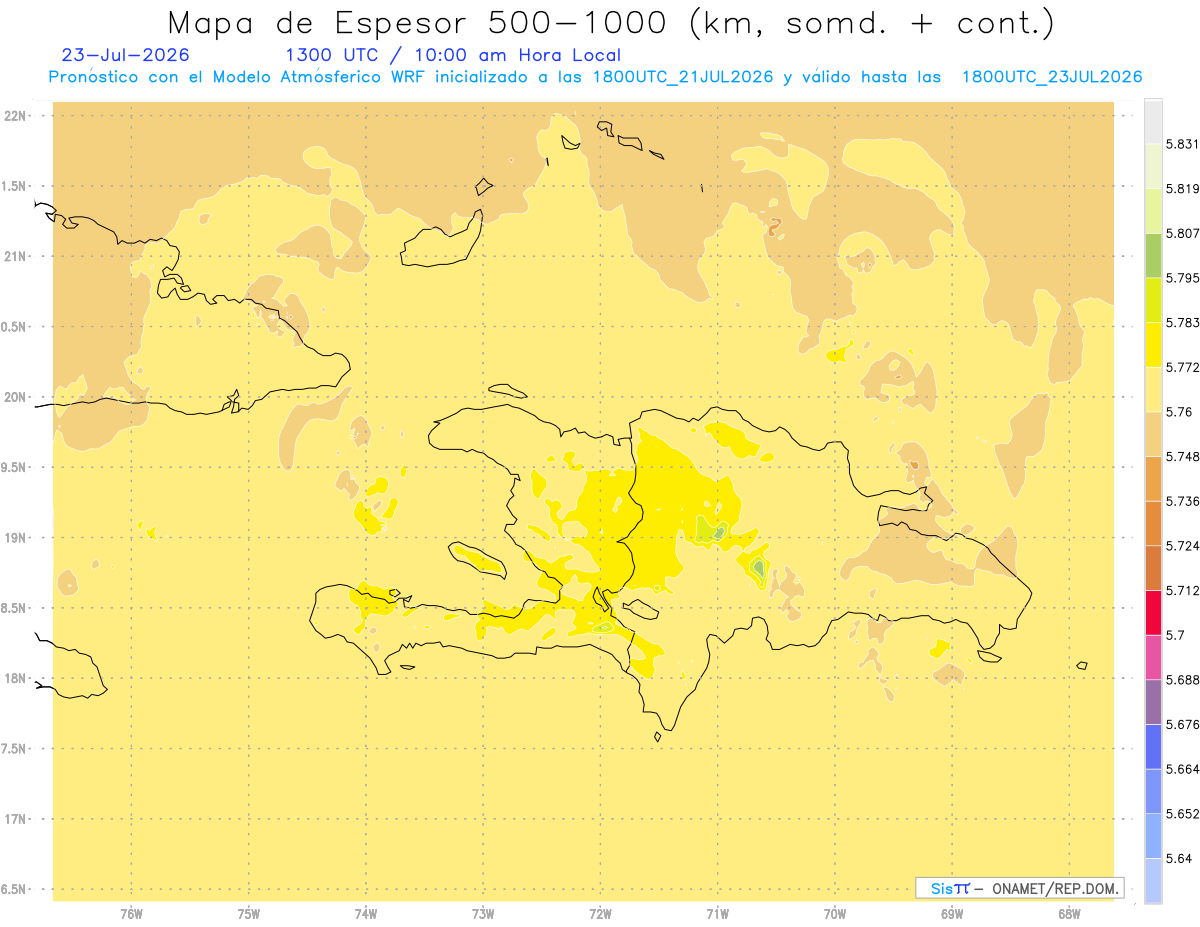Pick the pink colorbar swatch between 5.688 and 5.7
This screenshot has height=927, width=1200.
tap(1153, 657)
